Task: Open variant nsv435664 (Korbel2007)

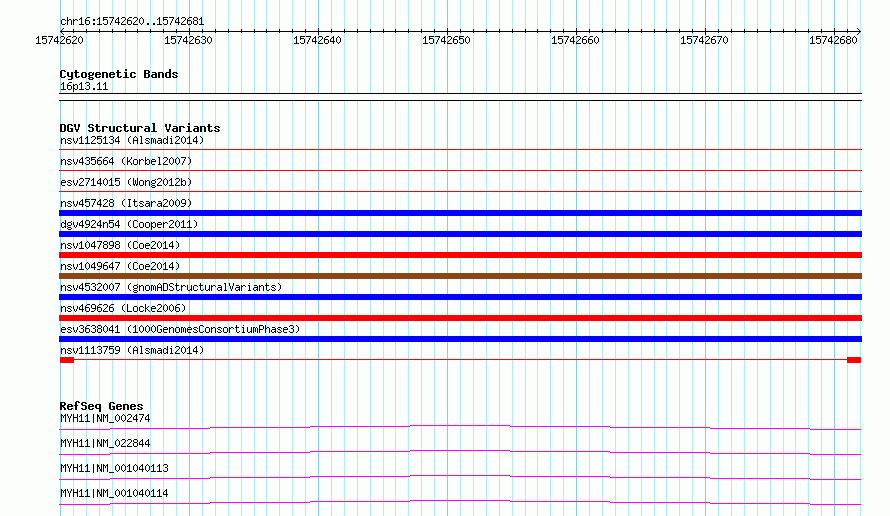Action: (126, 161)
